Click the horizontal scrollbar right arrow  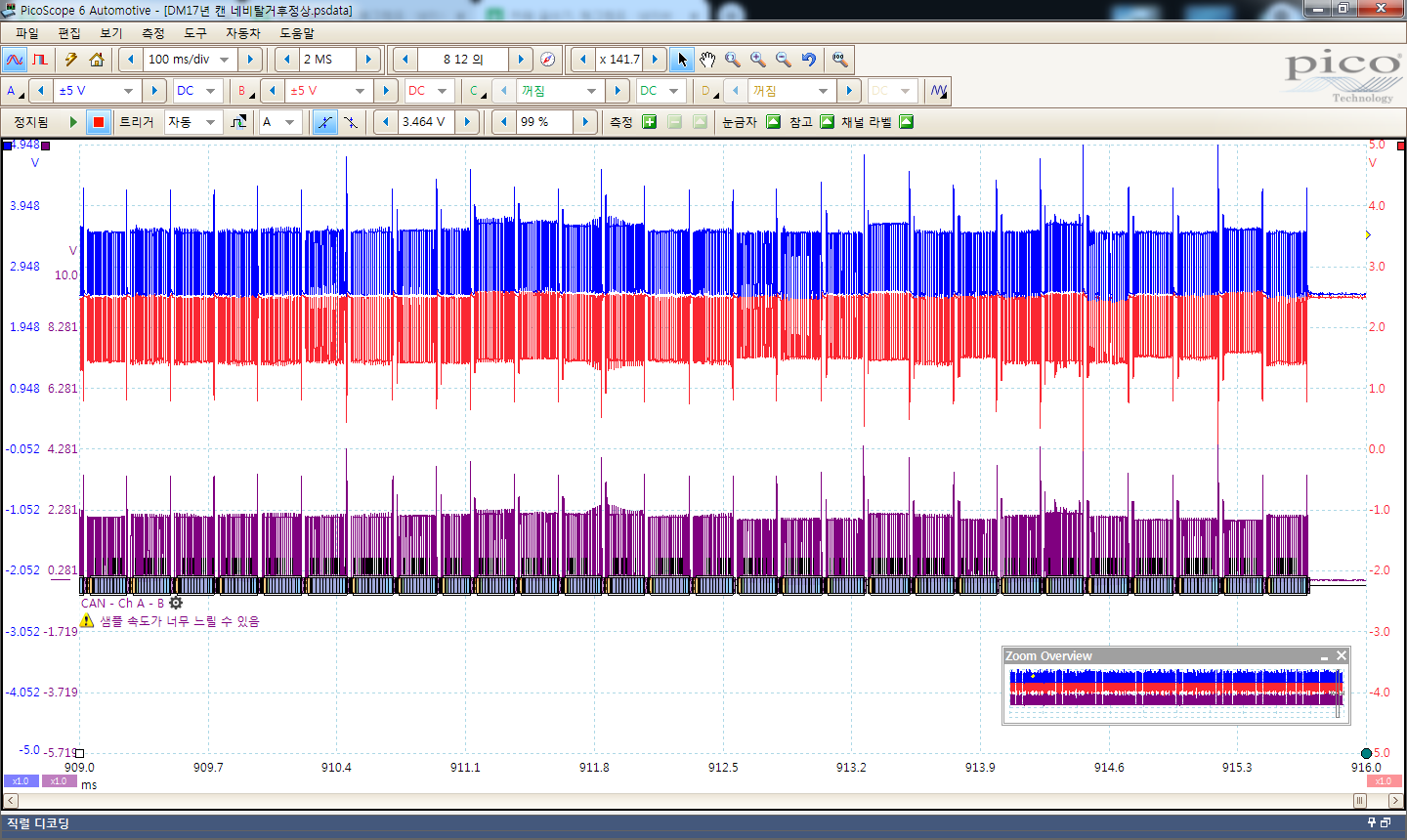coord(1396,801)
